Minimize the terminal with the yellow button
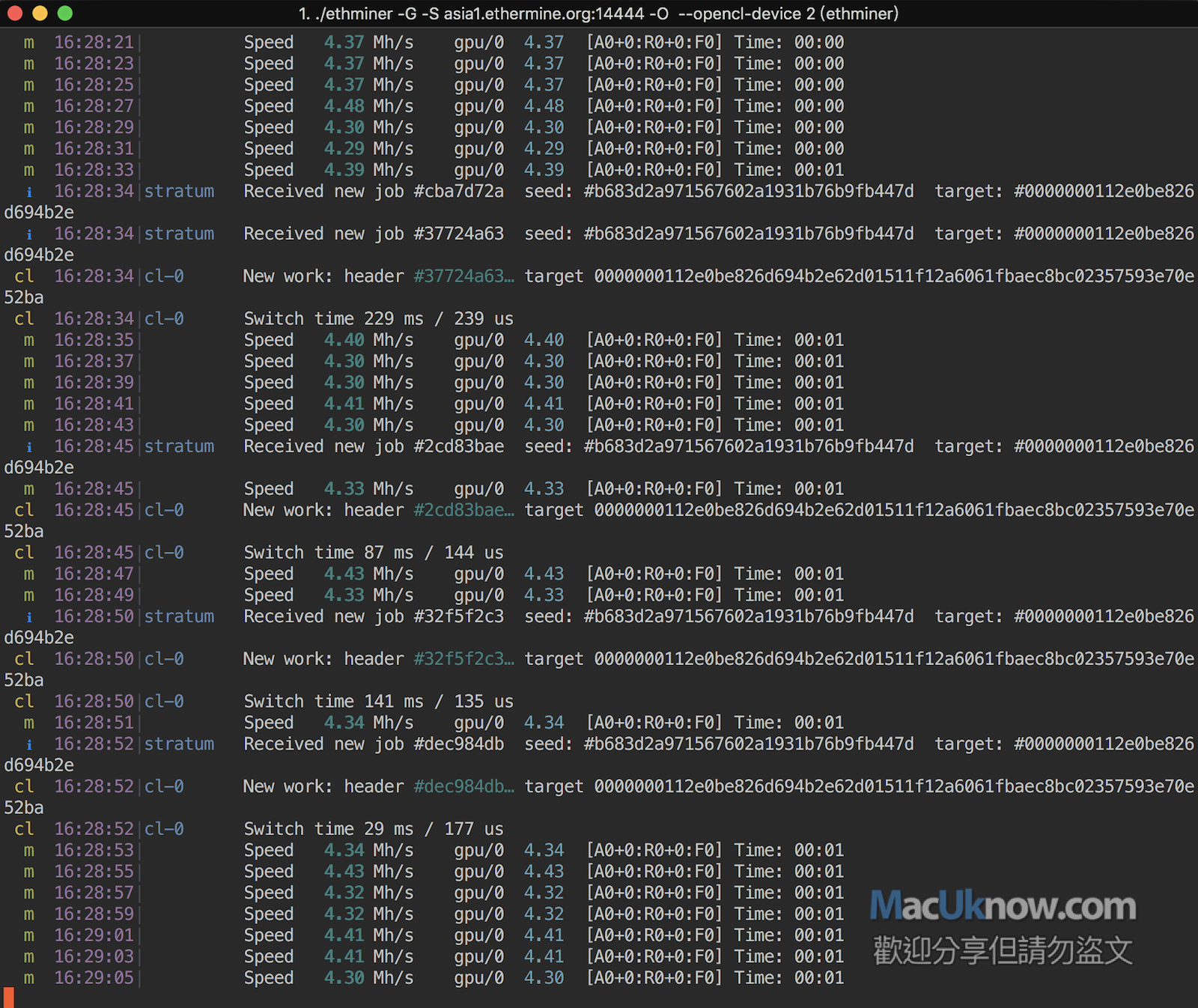1198x1008 pixels. pyautogui.click(x=40, y=13)
